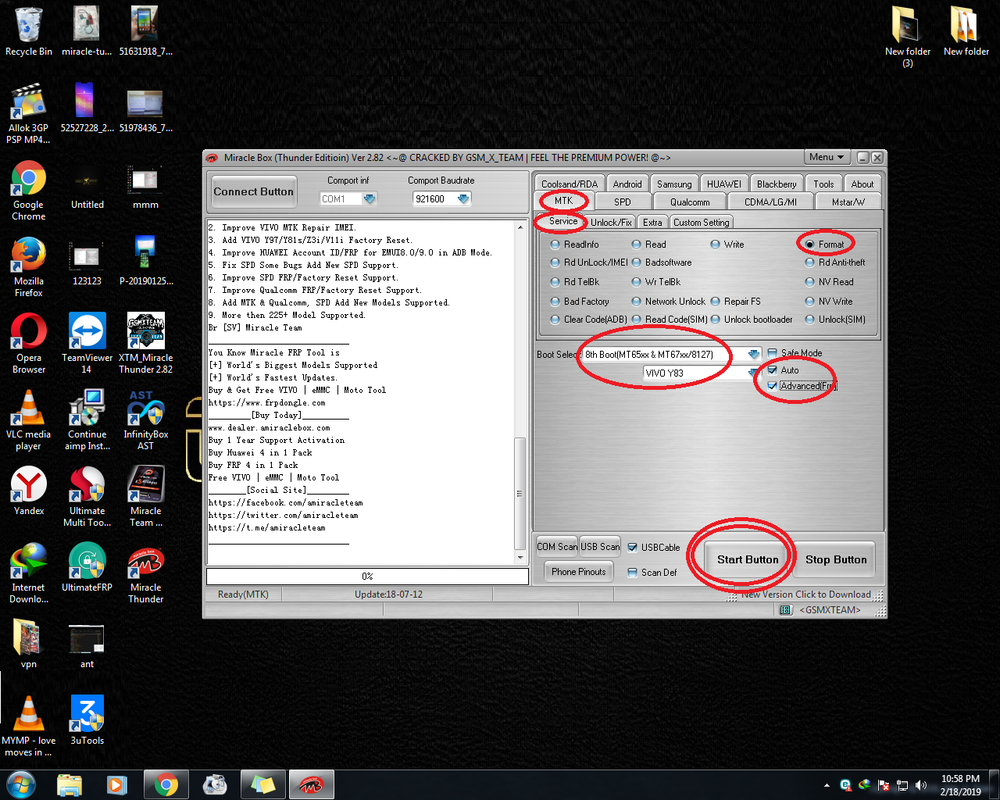Viewport: 1000px width, 800px height.
Task: Select the XTM_Miracle Thunder 2.82 icon
Action: coord(145,344)
